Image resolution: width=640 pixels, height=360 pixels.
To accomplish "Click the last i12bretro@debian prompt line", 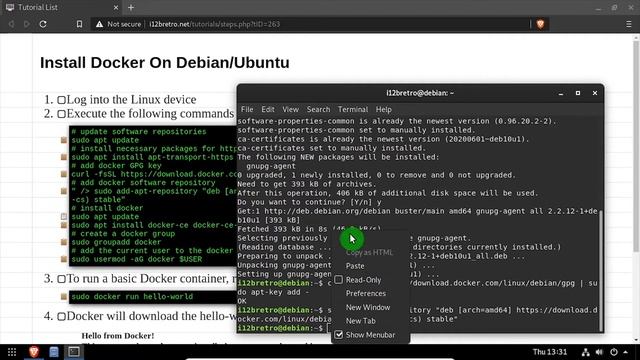I will pos(284,328).
